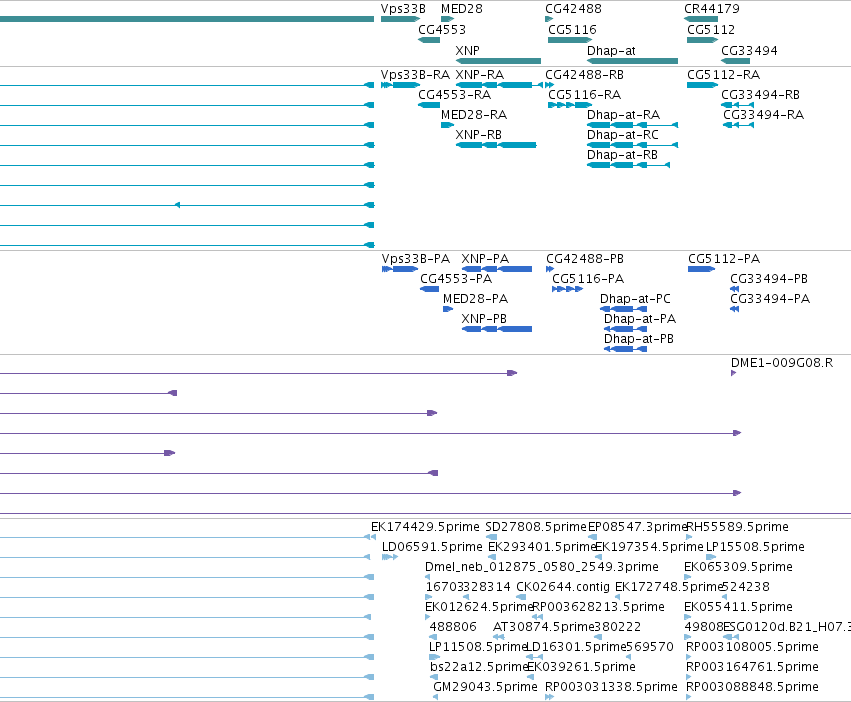Select EST SD27808.5prime

pyautogui.click(x=536, y=527)
